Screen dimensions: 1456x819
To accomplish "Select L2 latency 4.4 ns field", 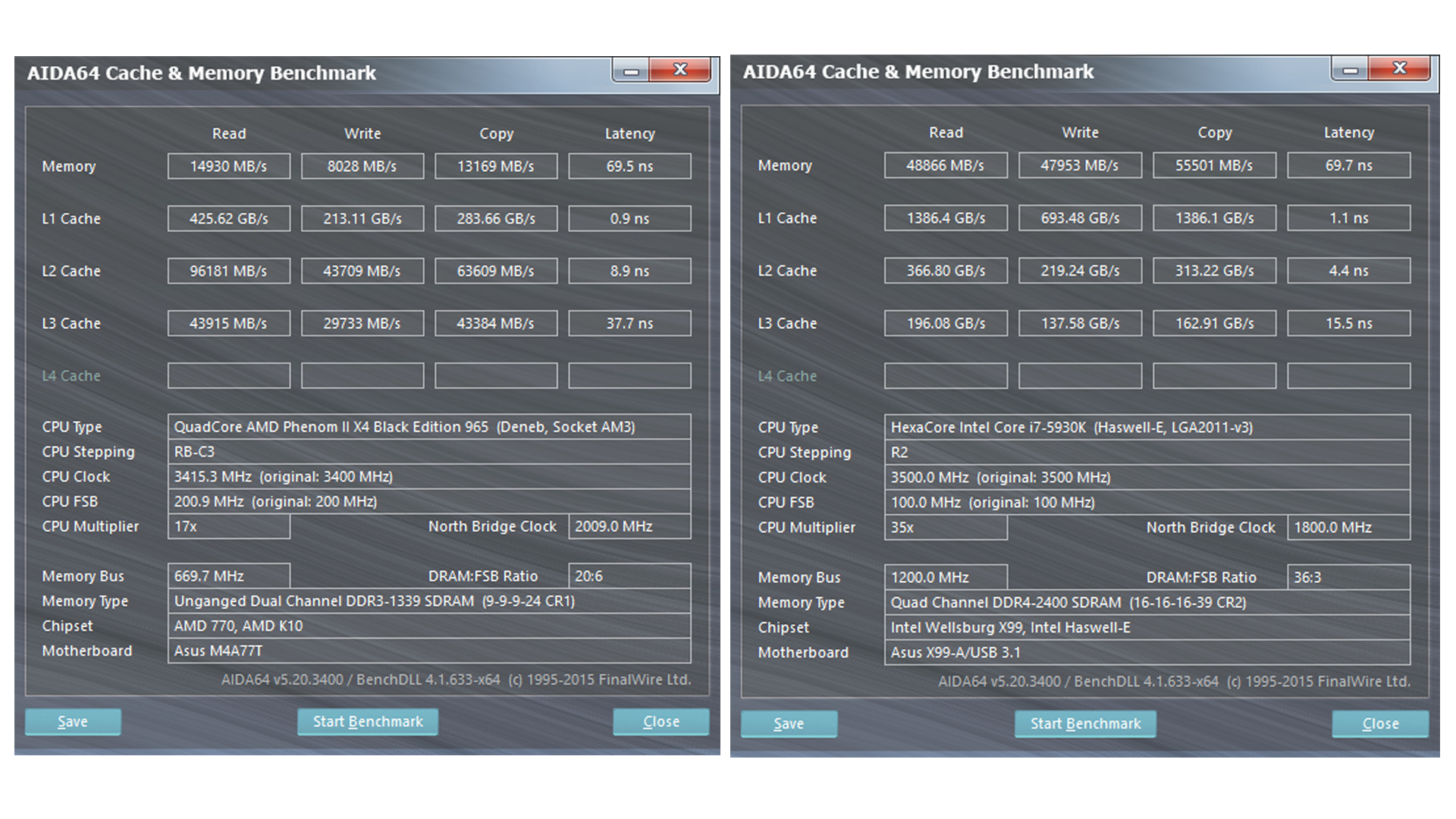I will point(1349,271).
